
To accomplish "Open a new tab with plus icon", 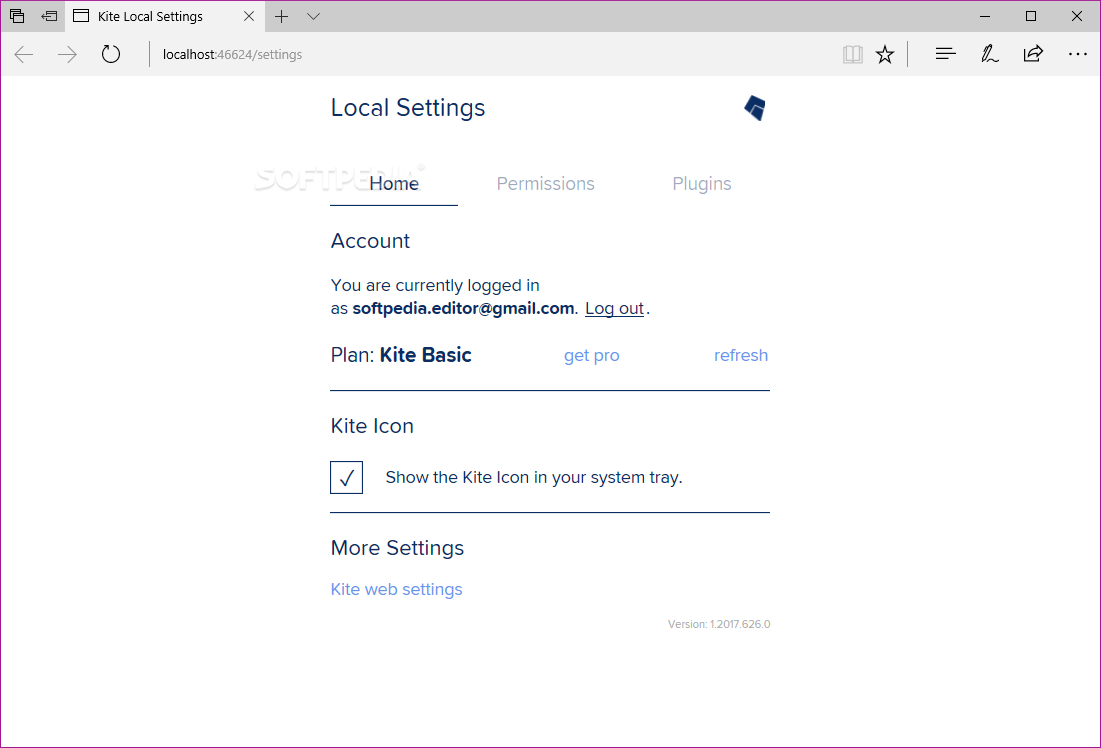I will point(282,16).
